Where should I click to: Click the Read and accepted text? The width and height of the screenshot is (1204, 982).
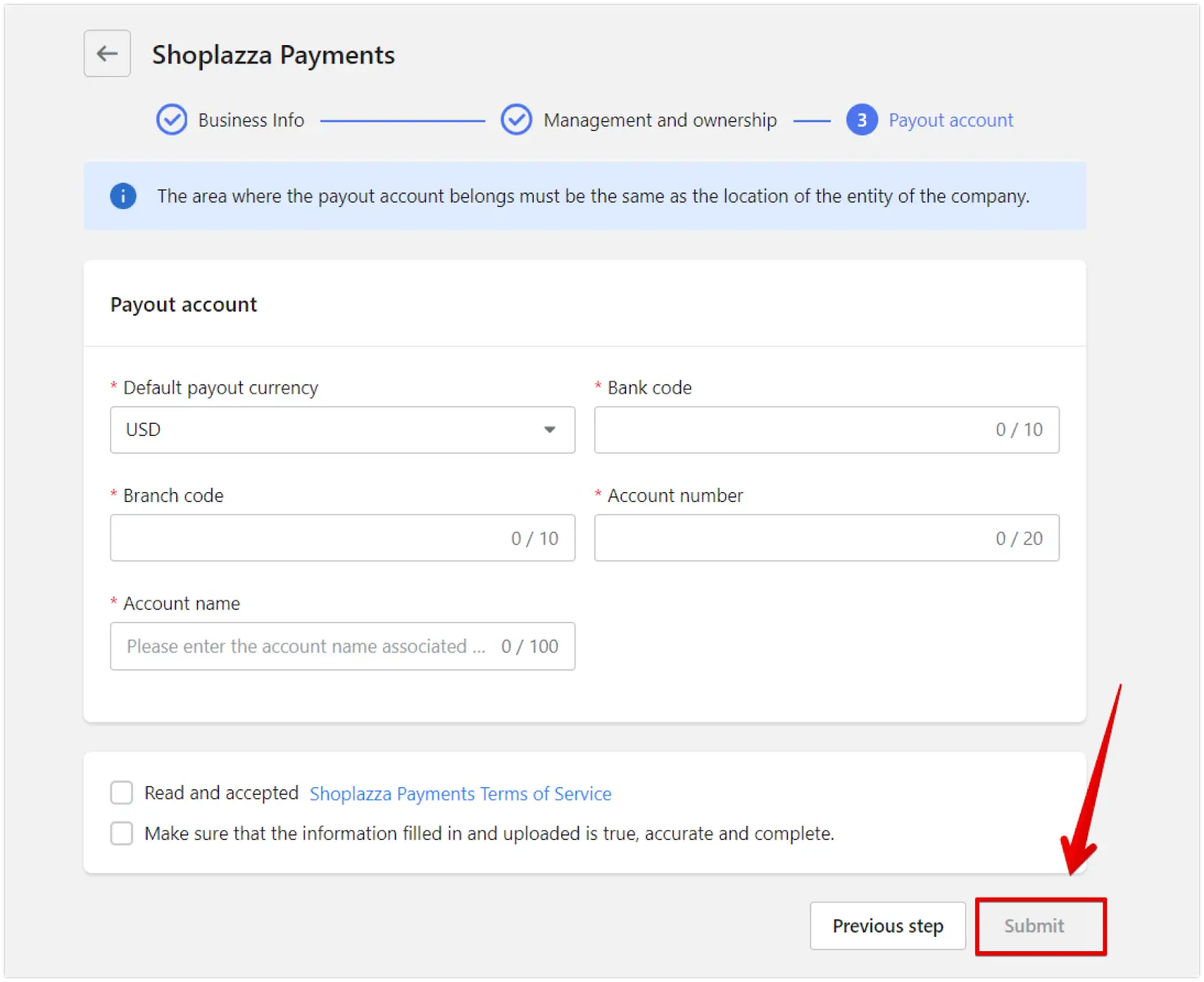coord(221,793)
